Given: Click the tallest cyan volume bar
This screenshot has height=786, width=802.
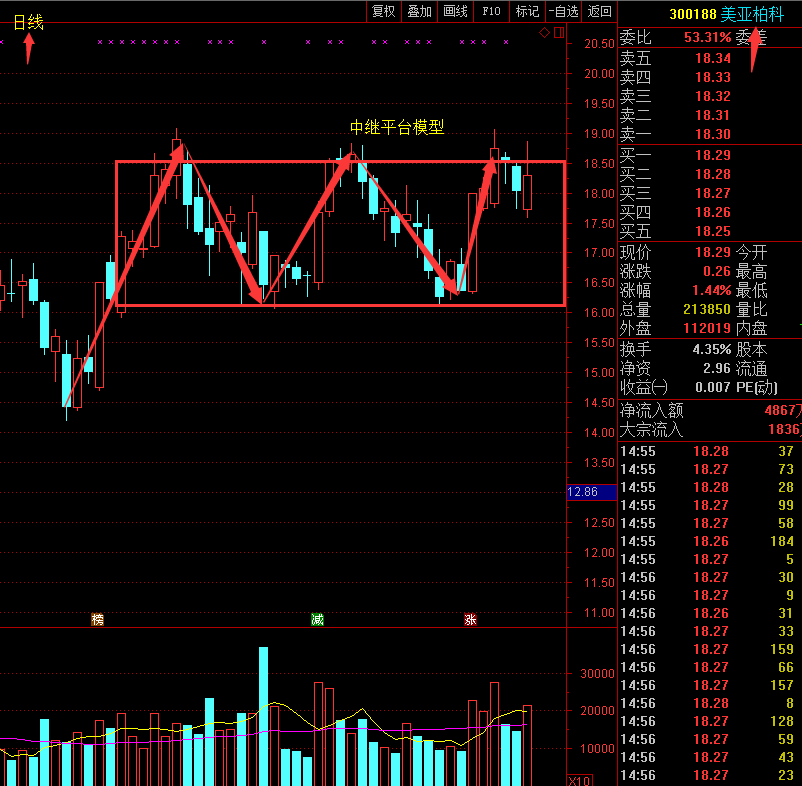Looking at the screenshot, I should coord(263,716).
